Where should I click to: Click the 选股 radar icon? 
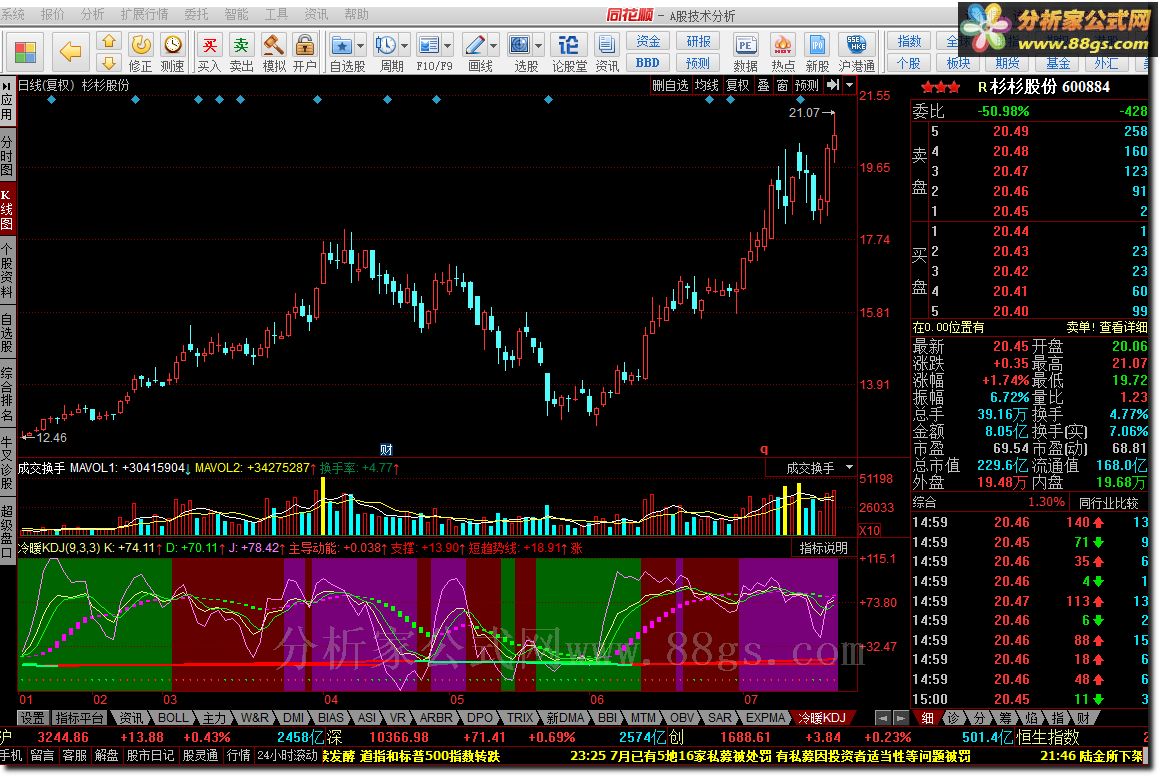tap(520, 45)
